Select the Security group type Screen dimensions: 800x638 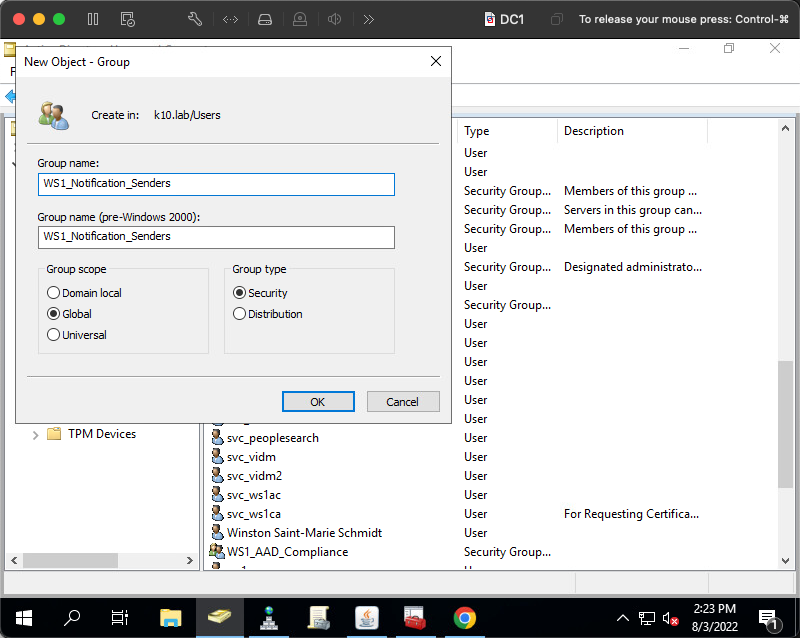pyautogui.click(x=239, y=293)
